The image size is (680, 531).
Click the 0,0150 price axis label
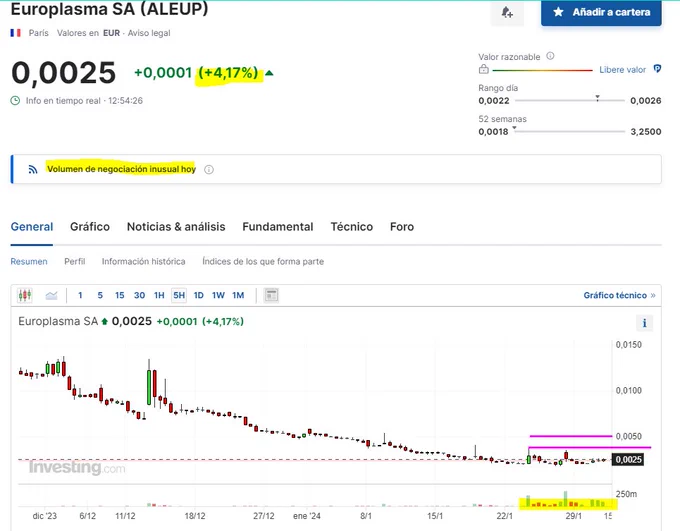pos(628,345)
